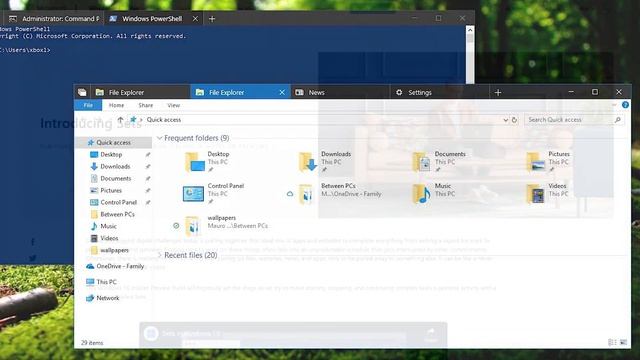The width and height of the screenshot is (640, 360).
Task: Click the Desktop folder icon in Frequent folders
Action: click(x=194, y=162)
